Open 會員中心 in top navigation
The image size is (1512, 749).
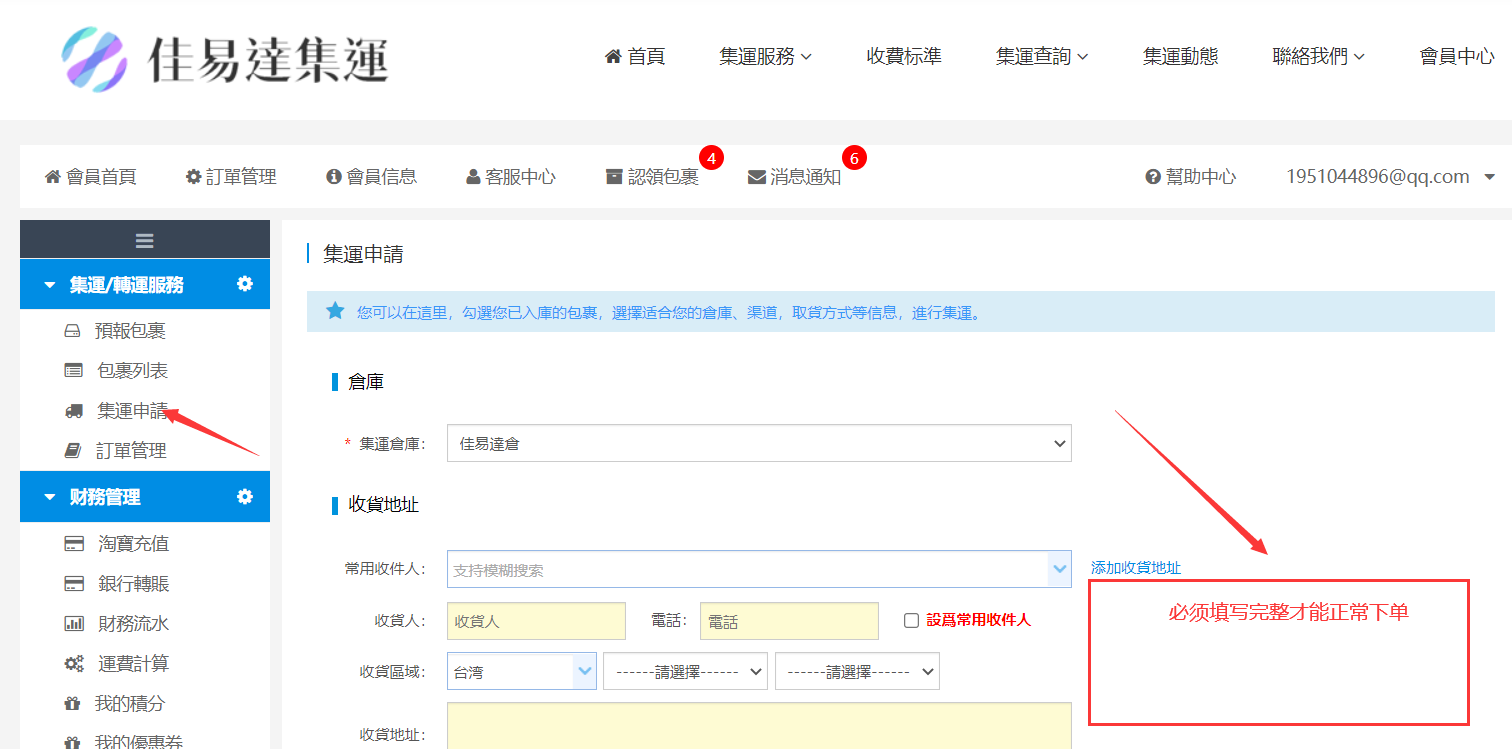(x=1457, y=57)
